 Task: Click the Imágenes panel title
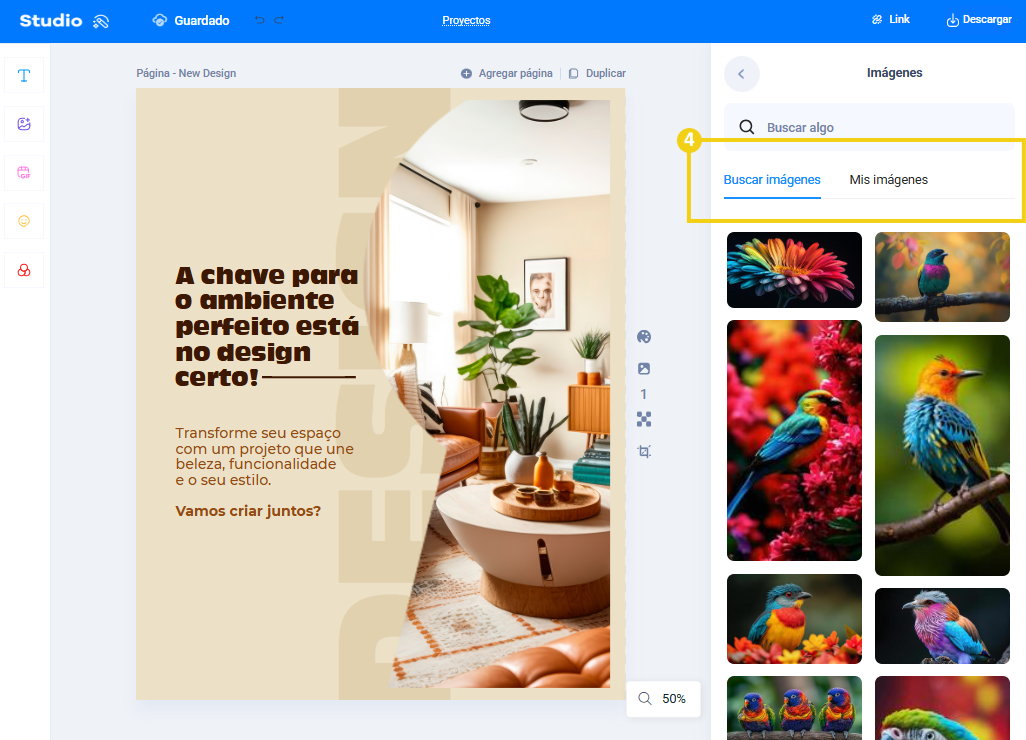894,73
